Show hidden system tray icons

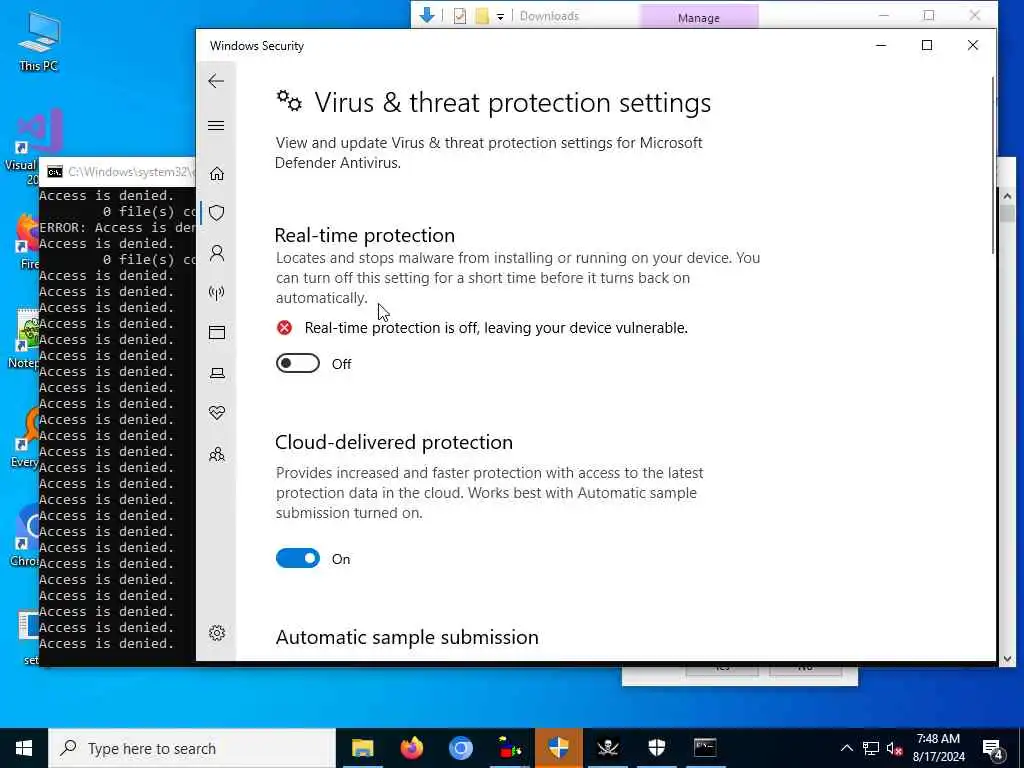point(846,748)
